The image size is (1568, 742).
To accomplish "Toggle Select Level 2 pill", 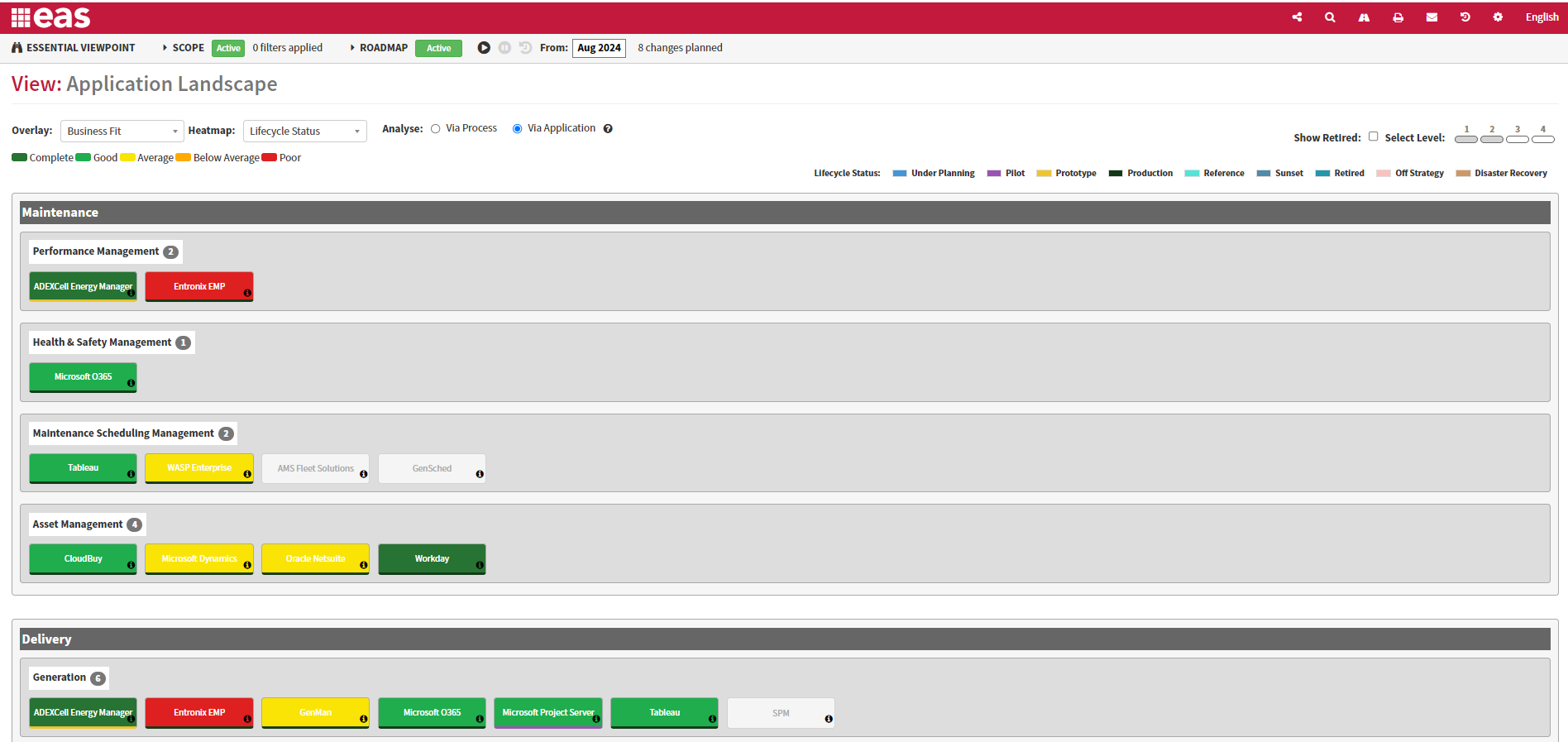I will tap(1492, 139).
